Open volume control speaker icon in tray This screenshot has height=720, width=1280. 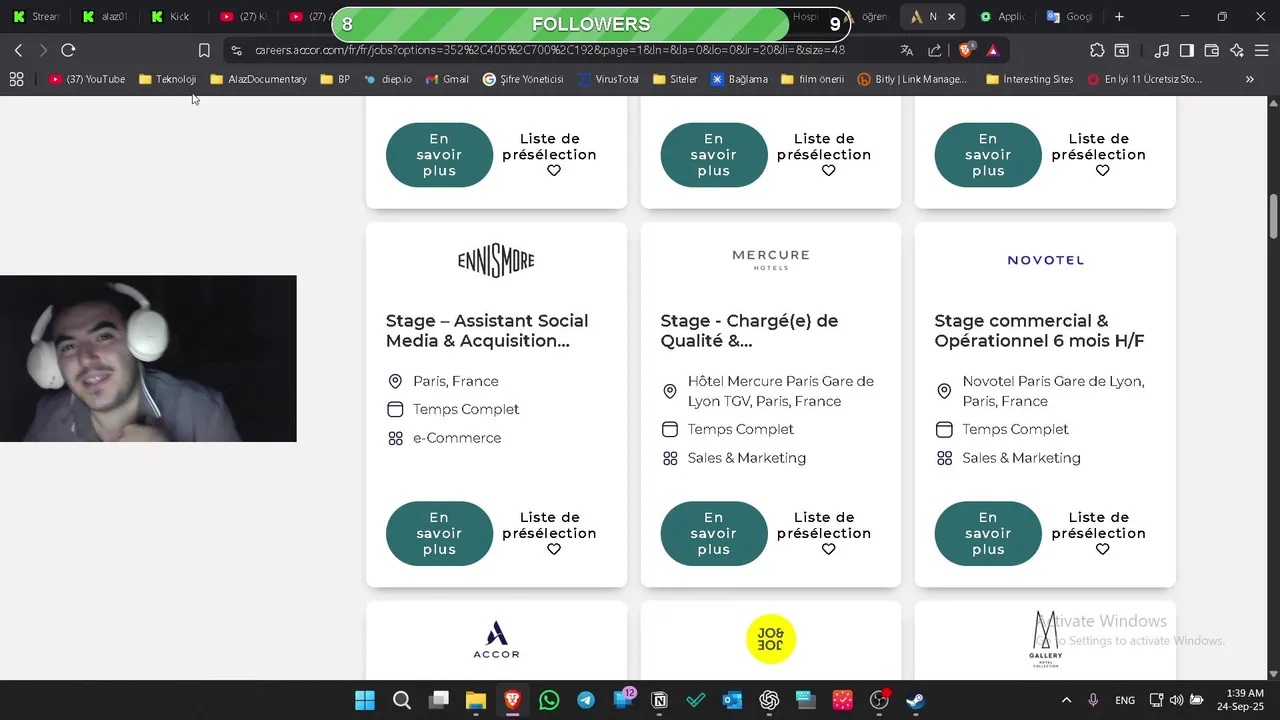click(1176, 700)
